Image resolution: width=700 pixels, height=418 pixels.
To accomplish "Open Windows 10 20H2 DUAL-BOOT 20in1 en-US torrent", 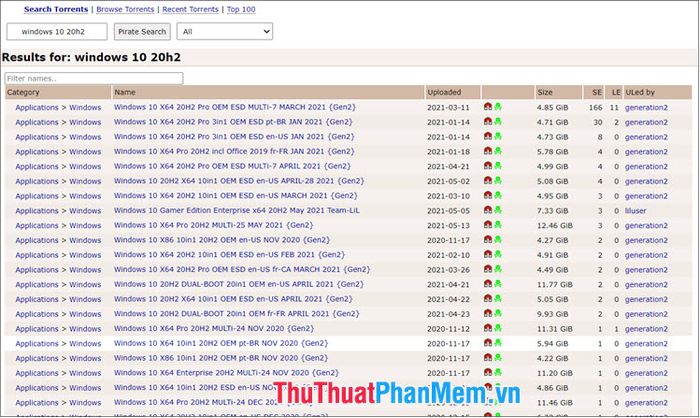I will pos(239,284).
